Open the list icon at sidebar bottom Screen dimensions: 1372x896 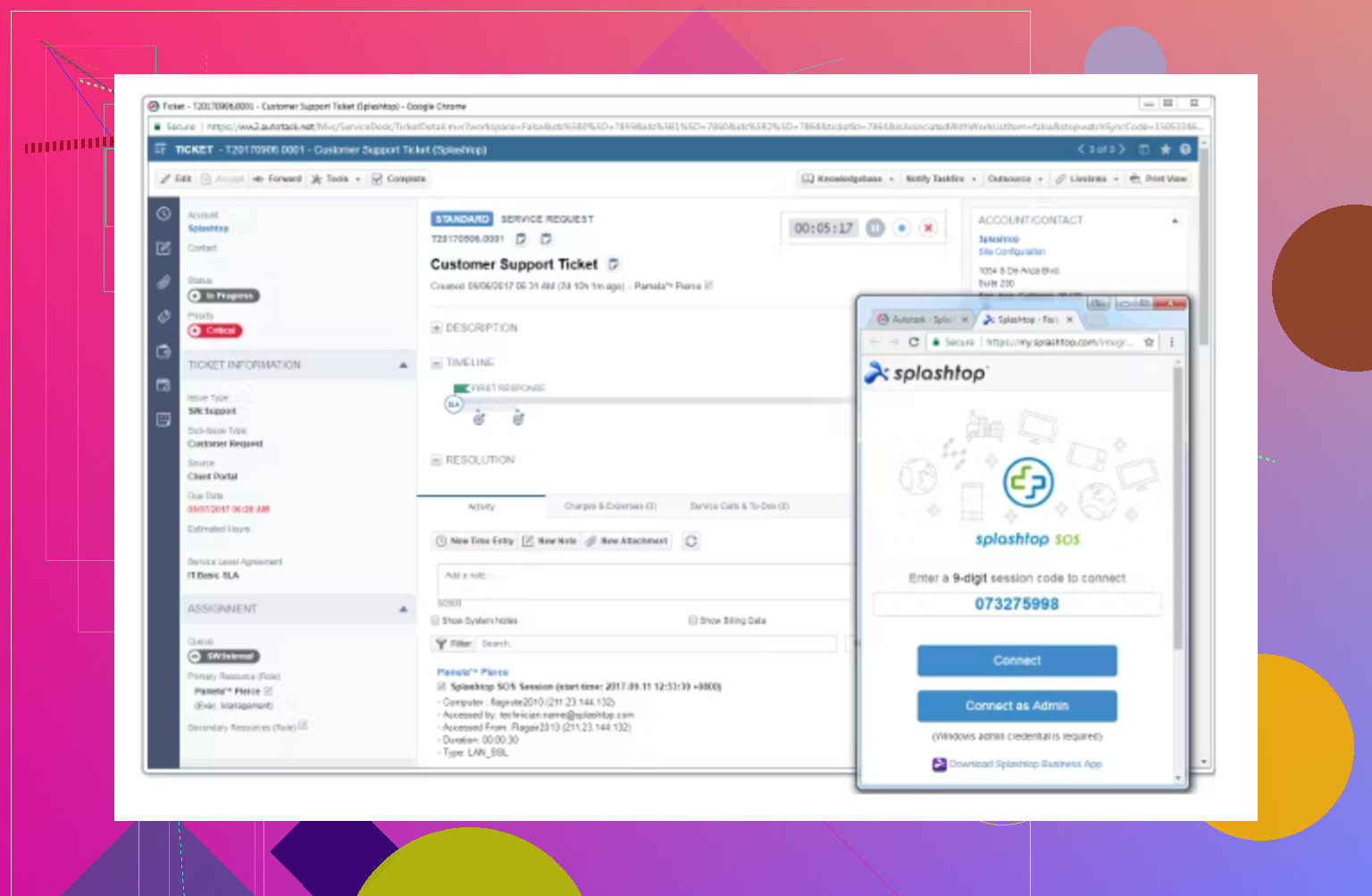coord(163,419)
